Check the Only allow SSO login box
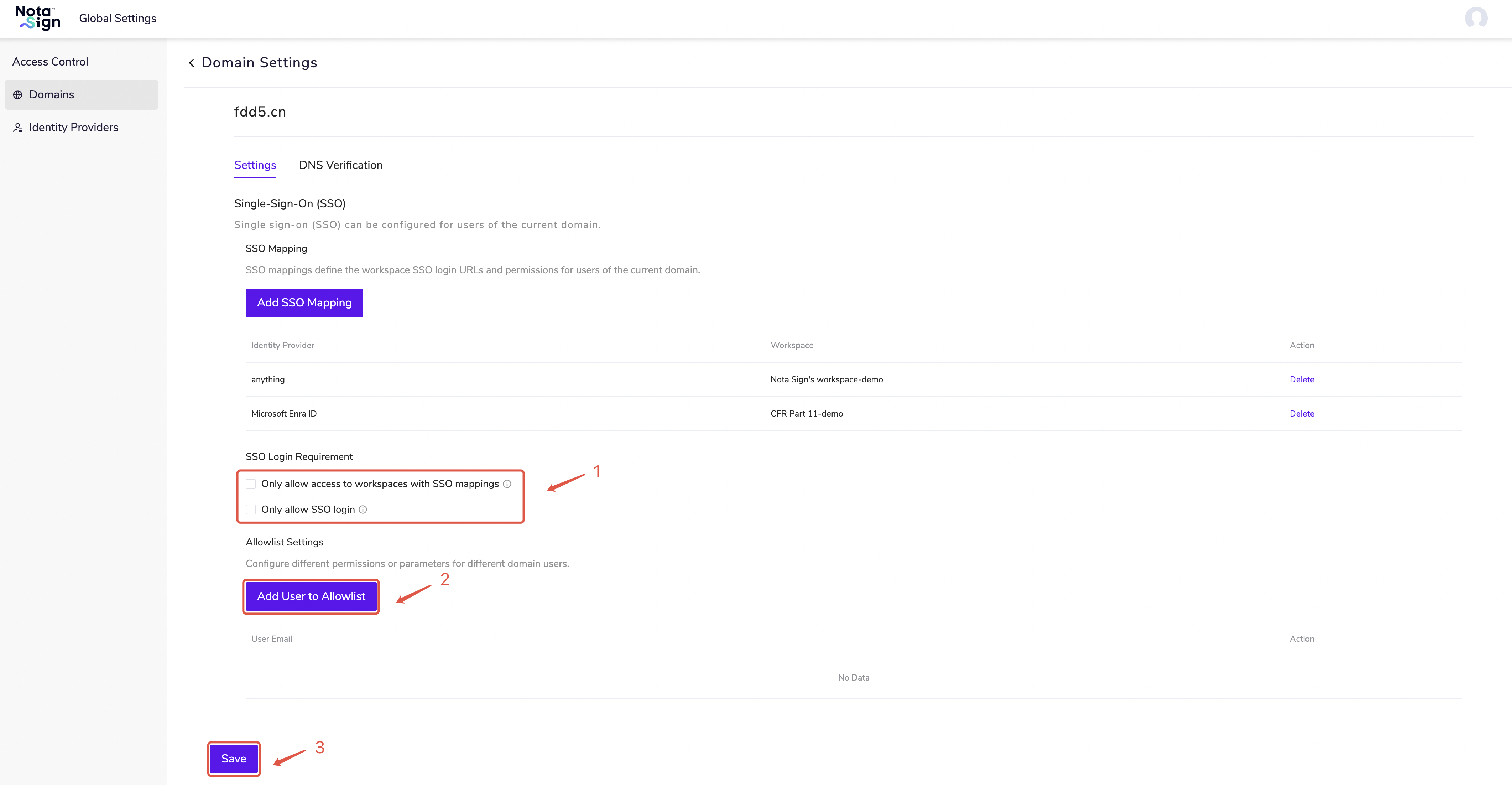The height and width of the screenshot is (786, 1512). [x=251, y=510]
